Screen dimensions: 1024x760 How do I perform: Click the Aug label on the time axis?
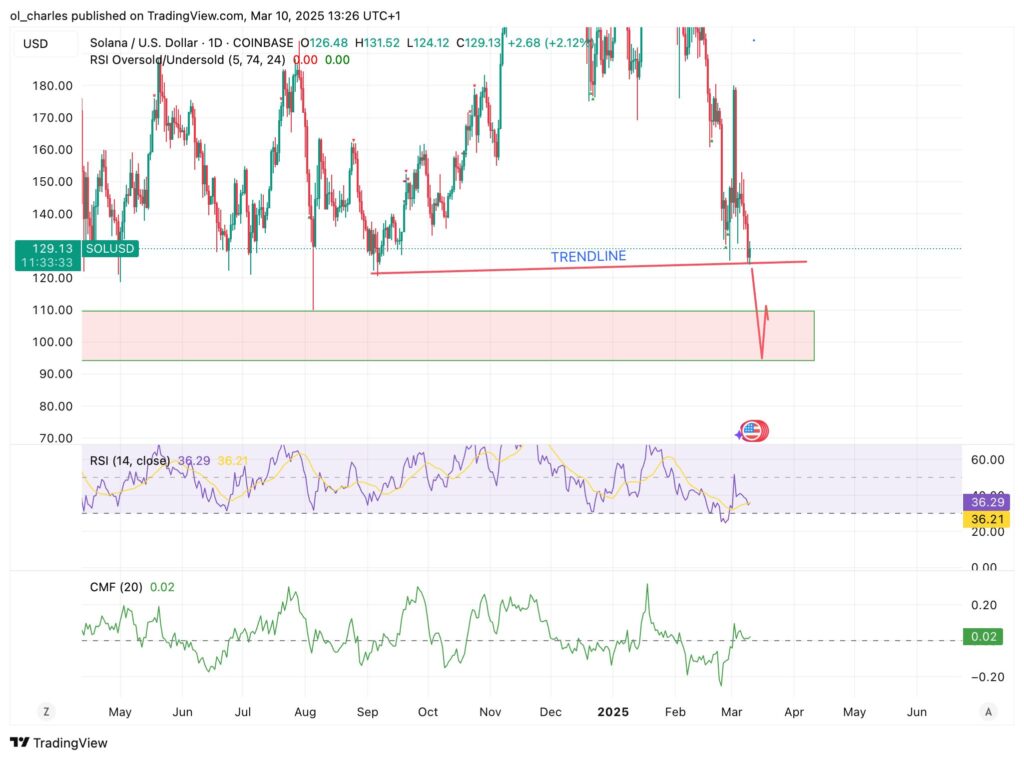306,712
